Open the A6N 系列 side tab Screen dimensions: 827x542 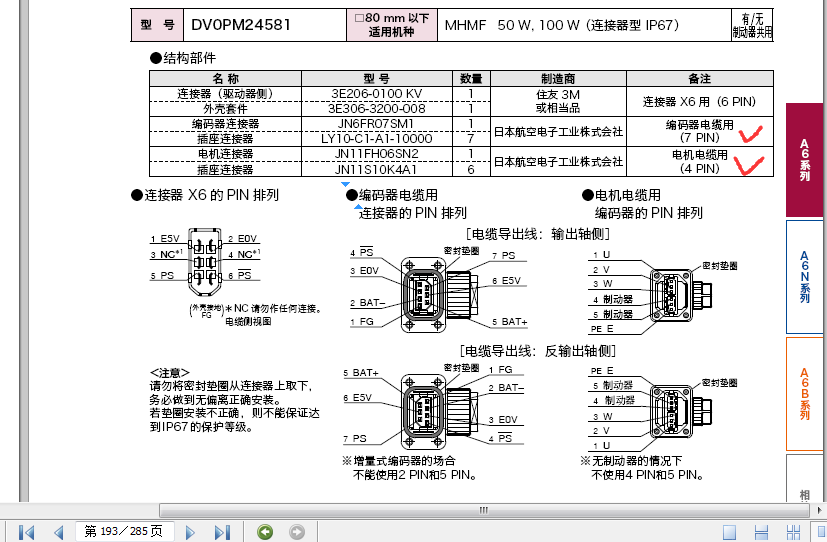point(805,276)
